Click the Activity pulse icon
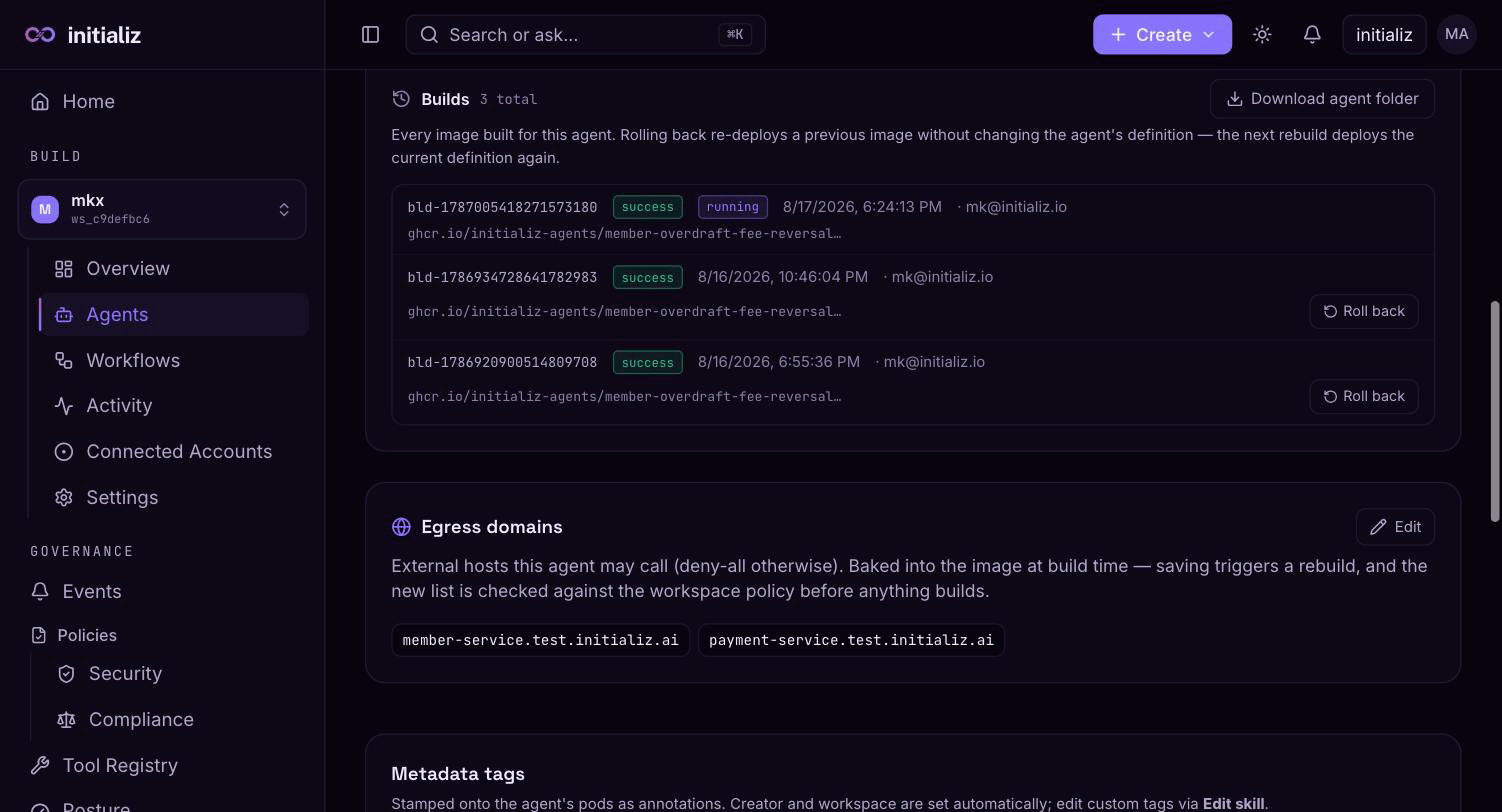 (x=64, y=406)
